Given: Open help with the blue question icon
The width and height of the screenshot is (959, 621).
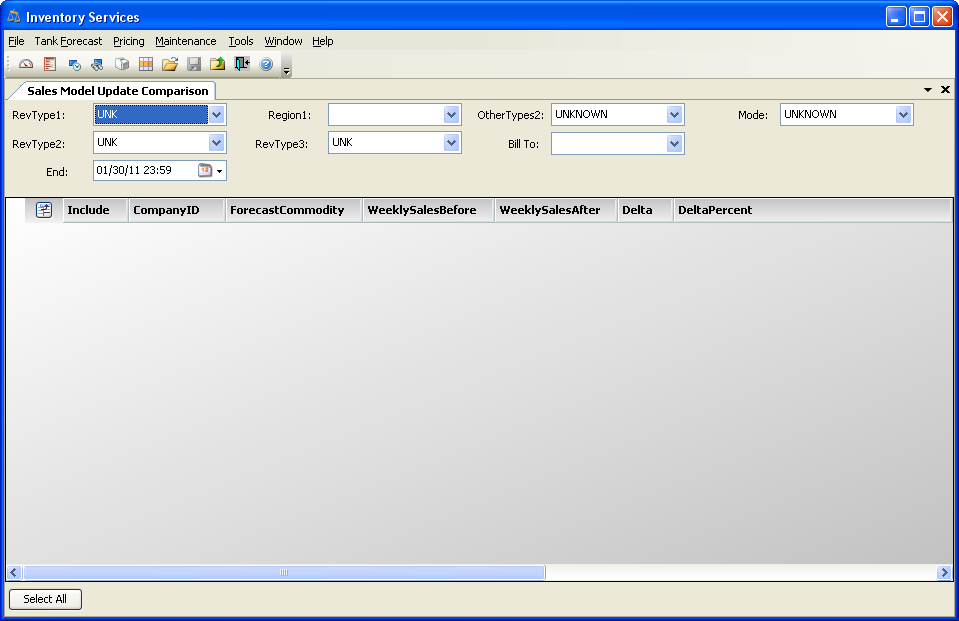Looking at the screenshot, I should (266, 64).
